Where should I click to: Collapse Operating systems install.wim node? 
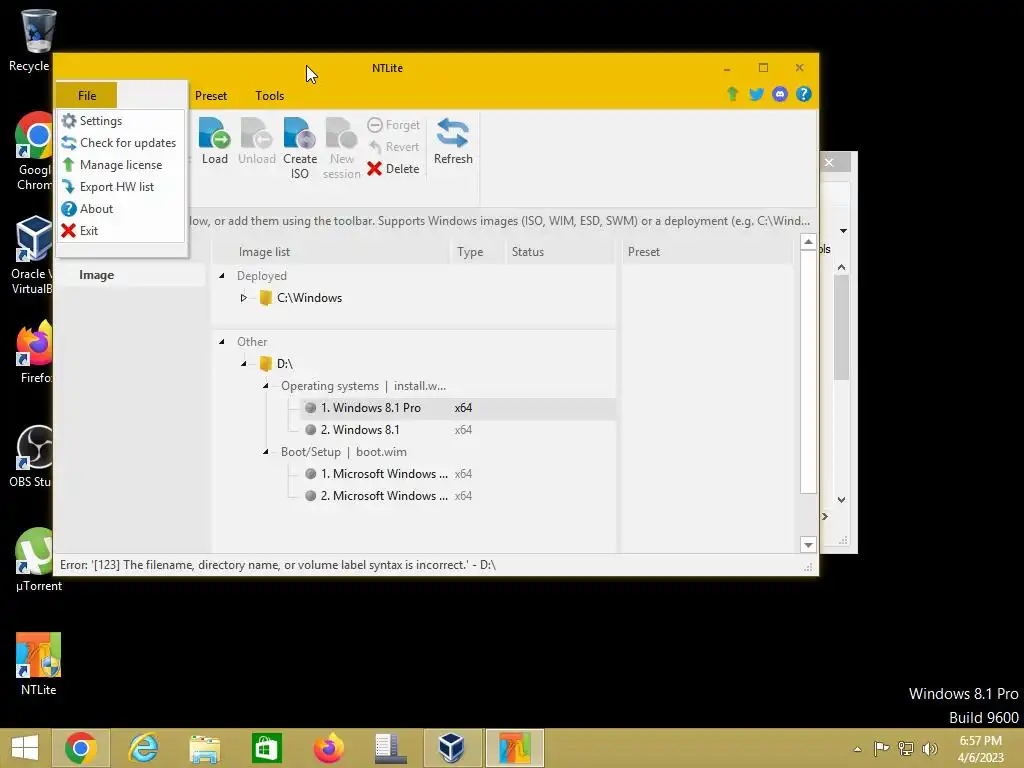pos(266,386)
